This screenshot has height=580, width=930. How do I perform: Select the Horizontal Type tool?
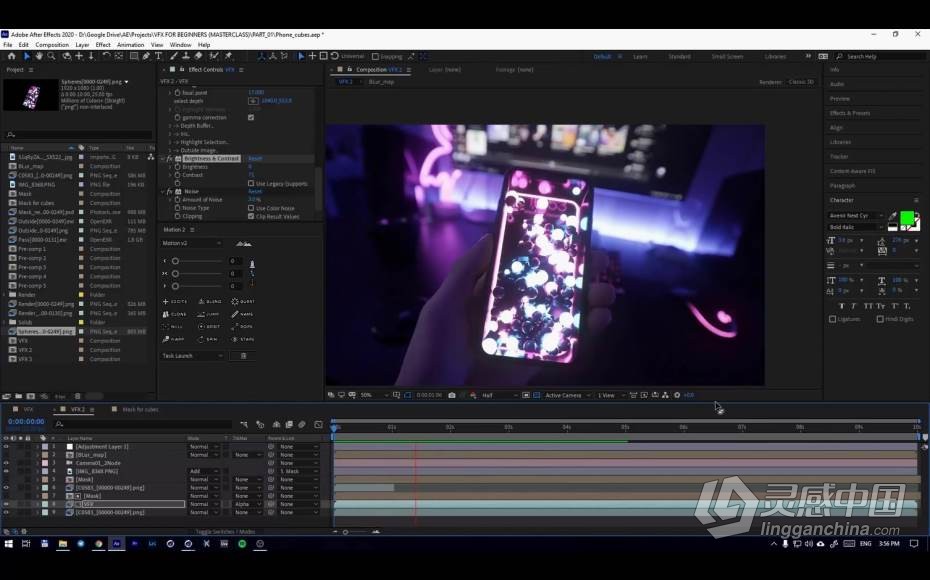pyautogui.click(x=158, y=56)
